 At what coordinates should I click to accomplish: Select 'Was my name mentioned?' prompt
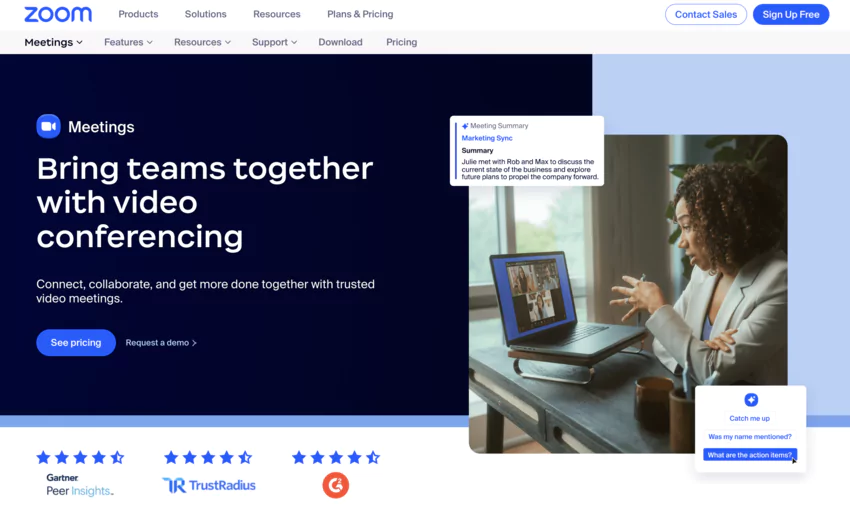[750, 436]
